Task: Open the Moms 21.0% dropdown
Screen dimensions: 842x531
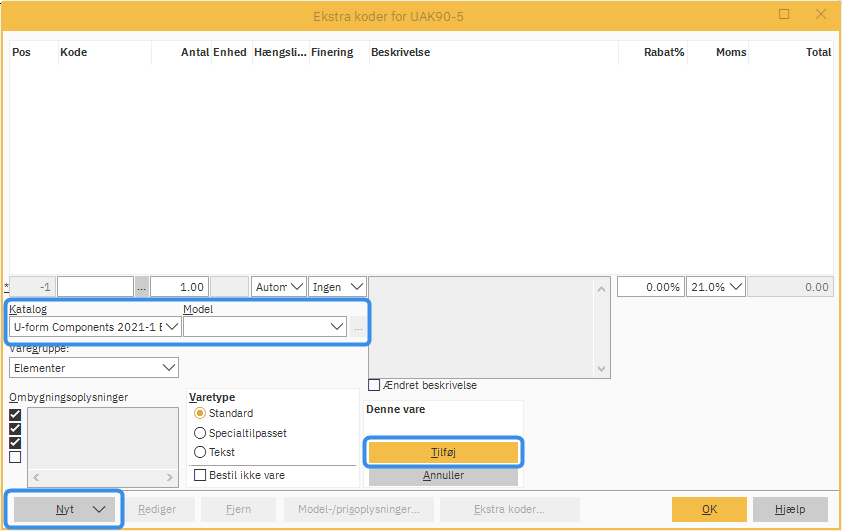Action: click(x=735, y=287)
